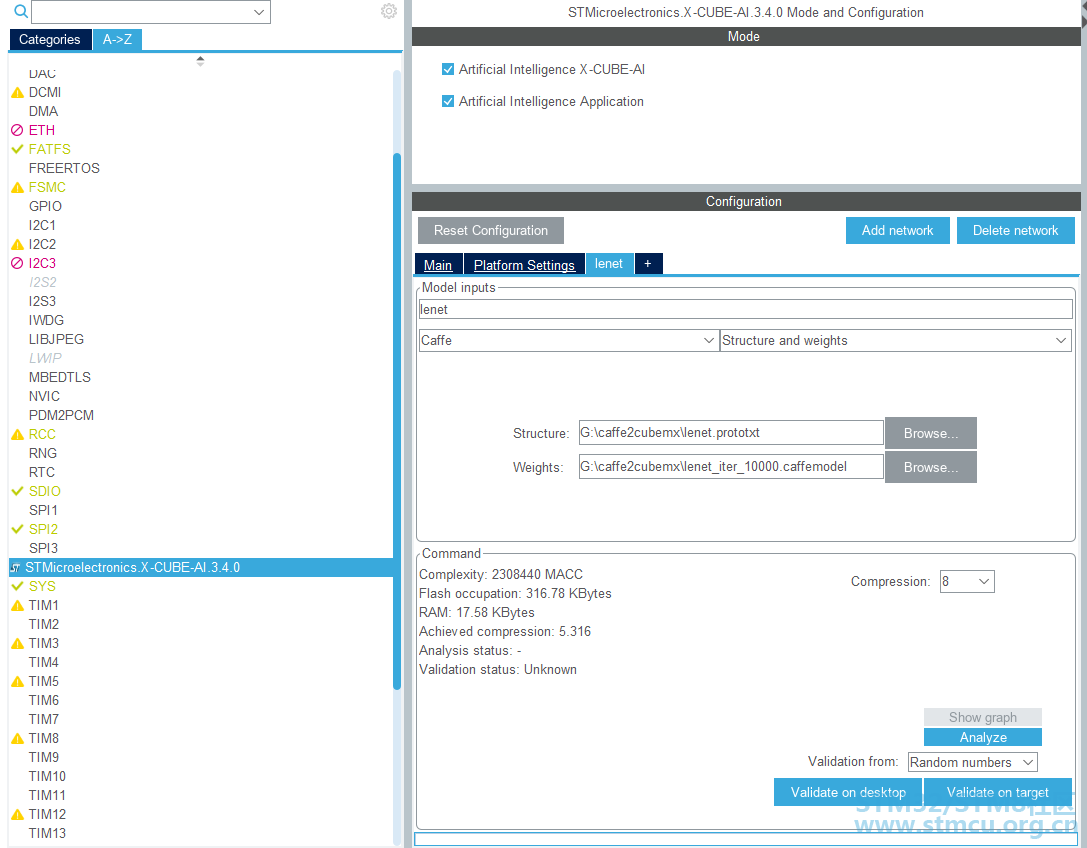The width and height of the screenshot is (1087, 848).
Task: Browse for the Structure file
Action: click(x=930, y=433)
